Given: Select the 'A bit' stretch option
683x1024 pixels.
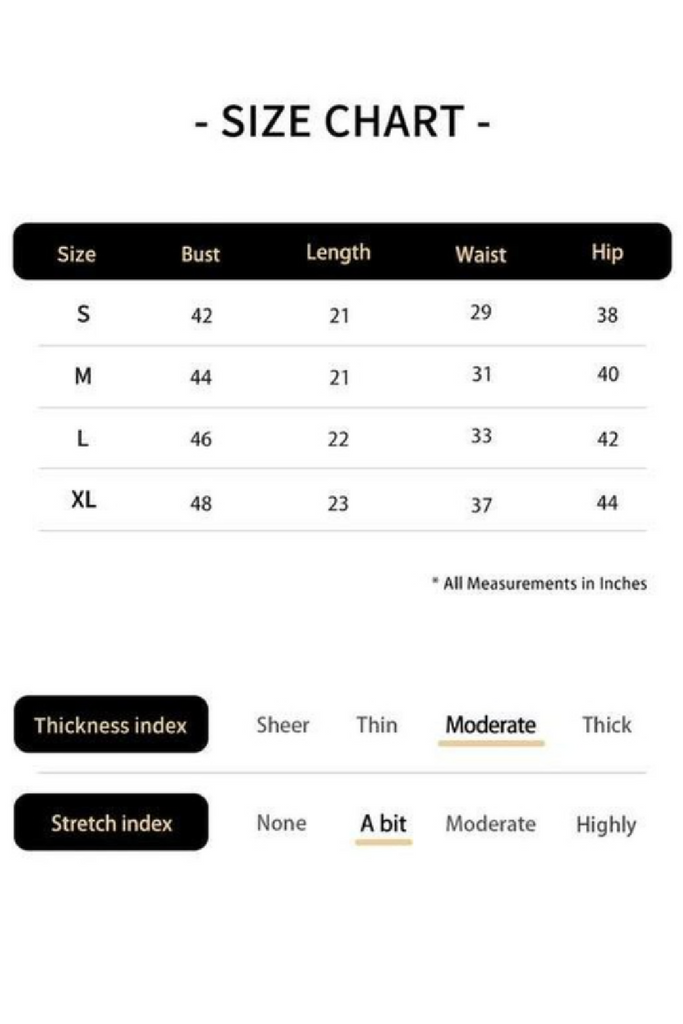Looking at the screenshot, I should (x=383, y=824).
